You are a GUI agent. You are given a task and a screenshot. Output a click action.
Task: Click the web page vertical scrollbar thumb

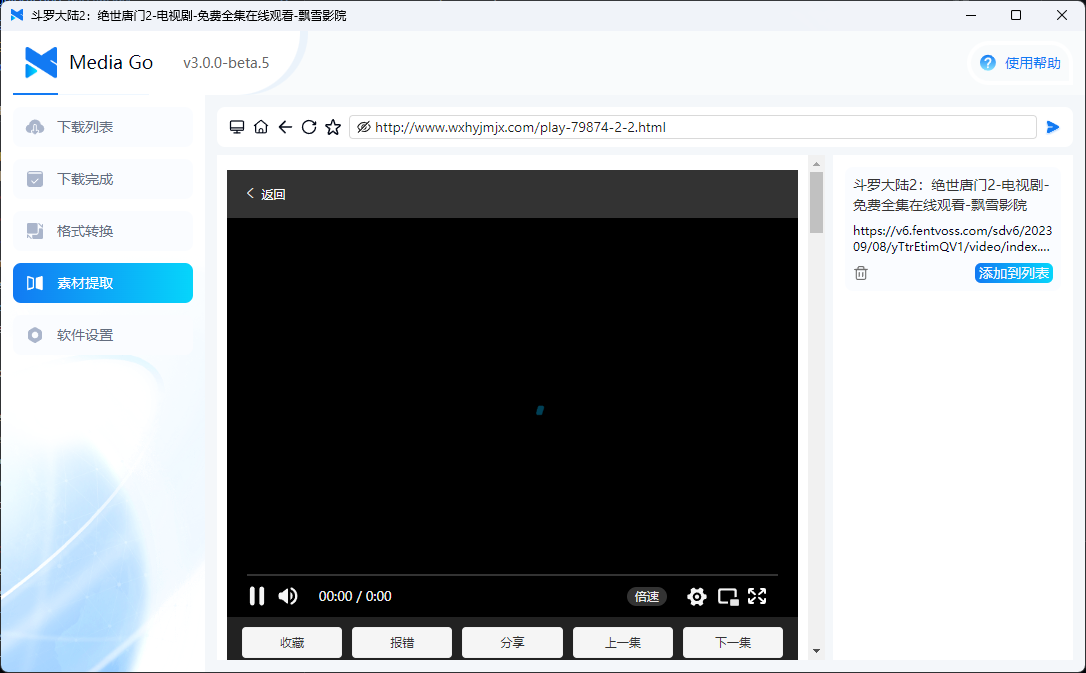[x=817, y=202]
